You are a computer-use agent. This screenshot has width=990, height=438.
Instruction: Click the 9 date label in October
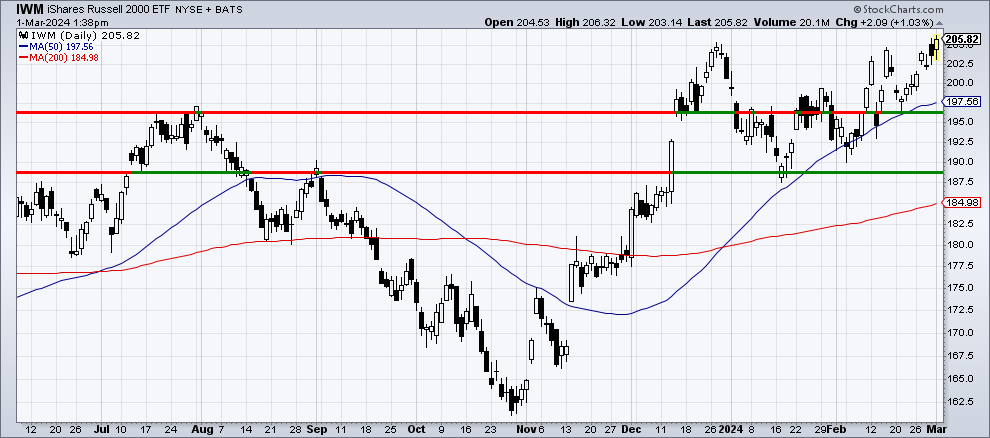(440, 429)
